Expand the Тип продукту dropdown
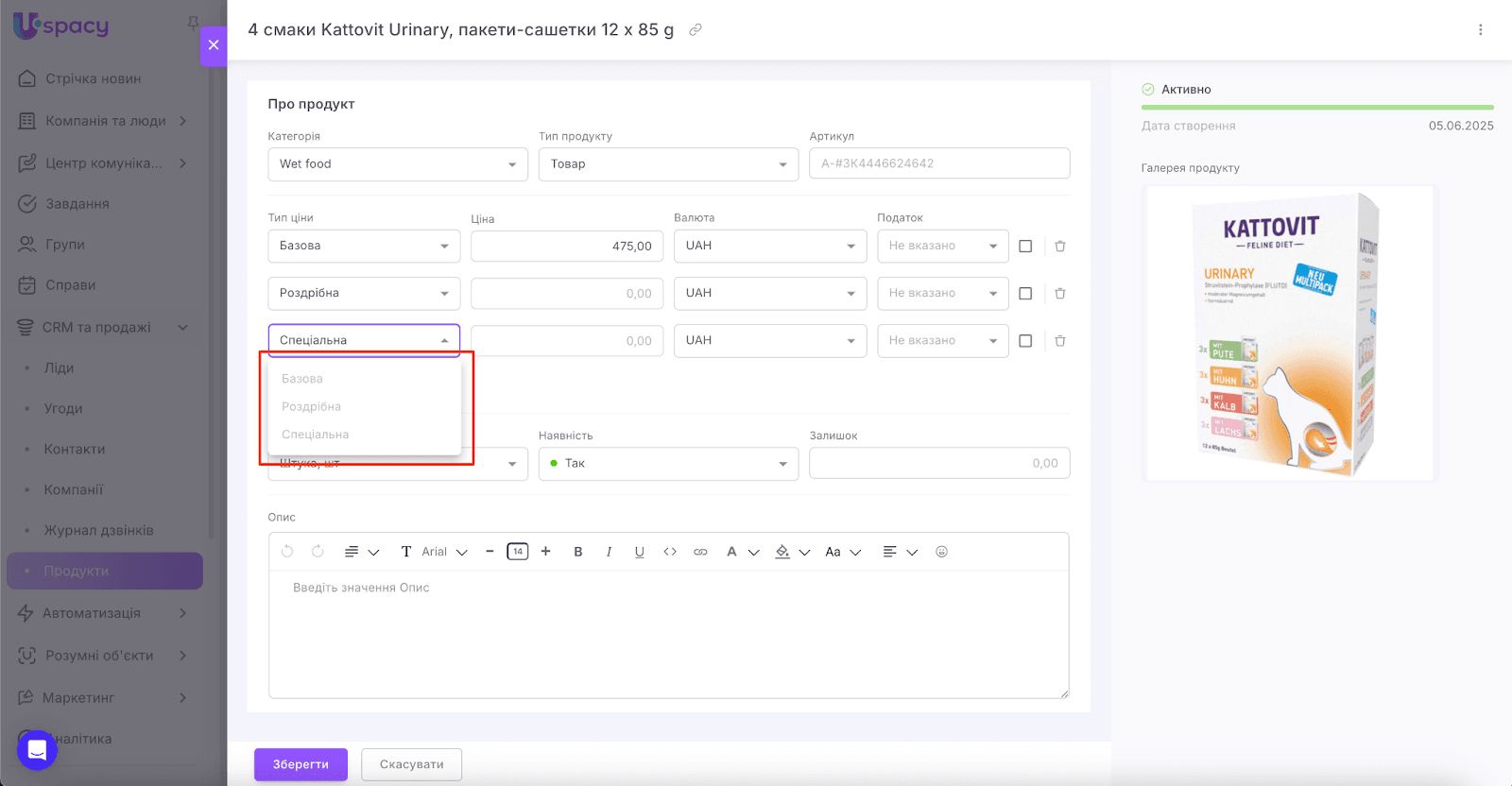 668,164
